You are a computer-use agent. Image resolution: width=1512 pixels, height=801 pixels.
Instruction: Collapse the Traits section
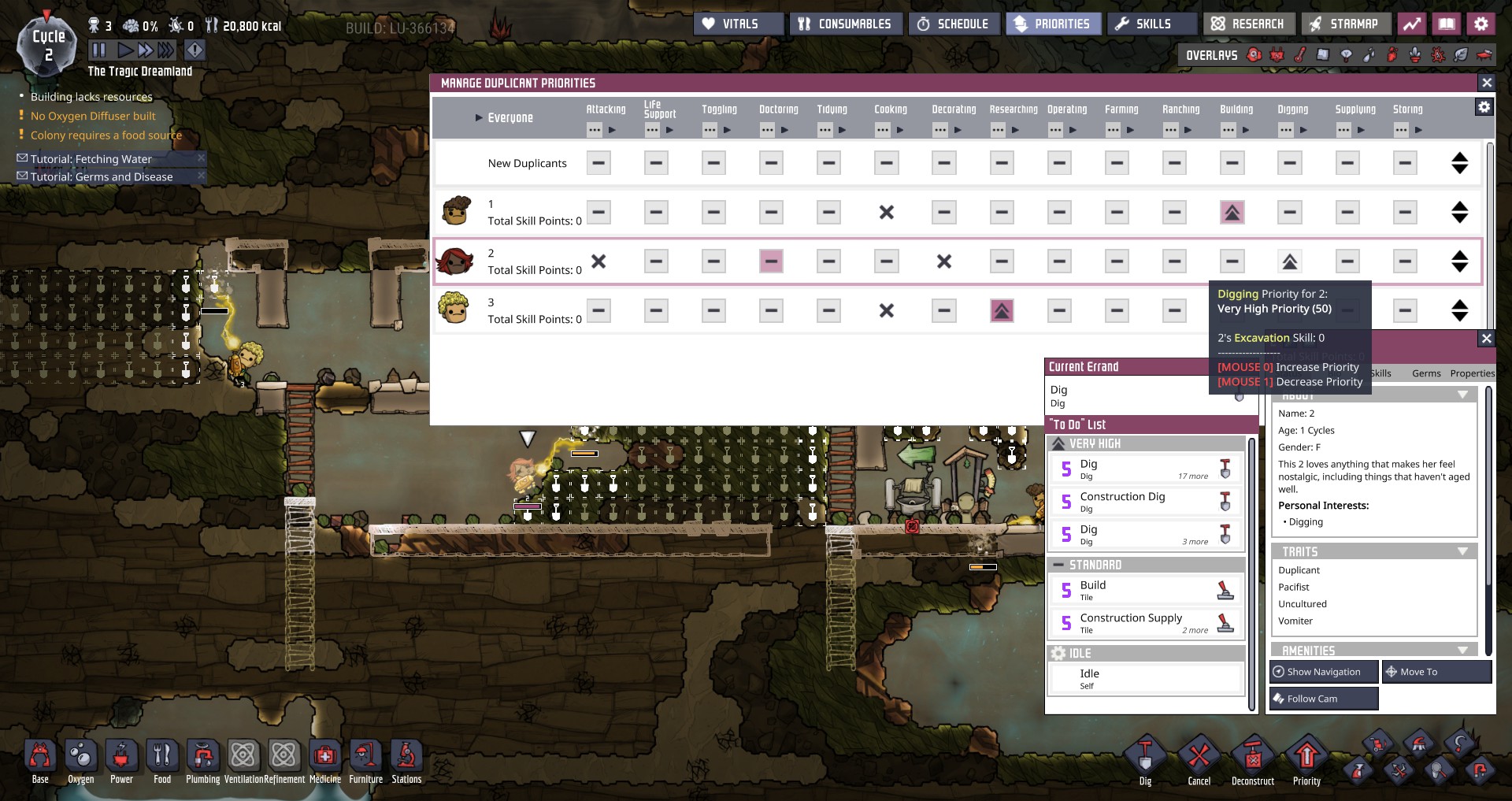[x=1462, y=551]
